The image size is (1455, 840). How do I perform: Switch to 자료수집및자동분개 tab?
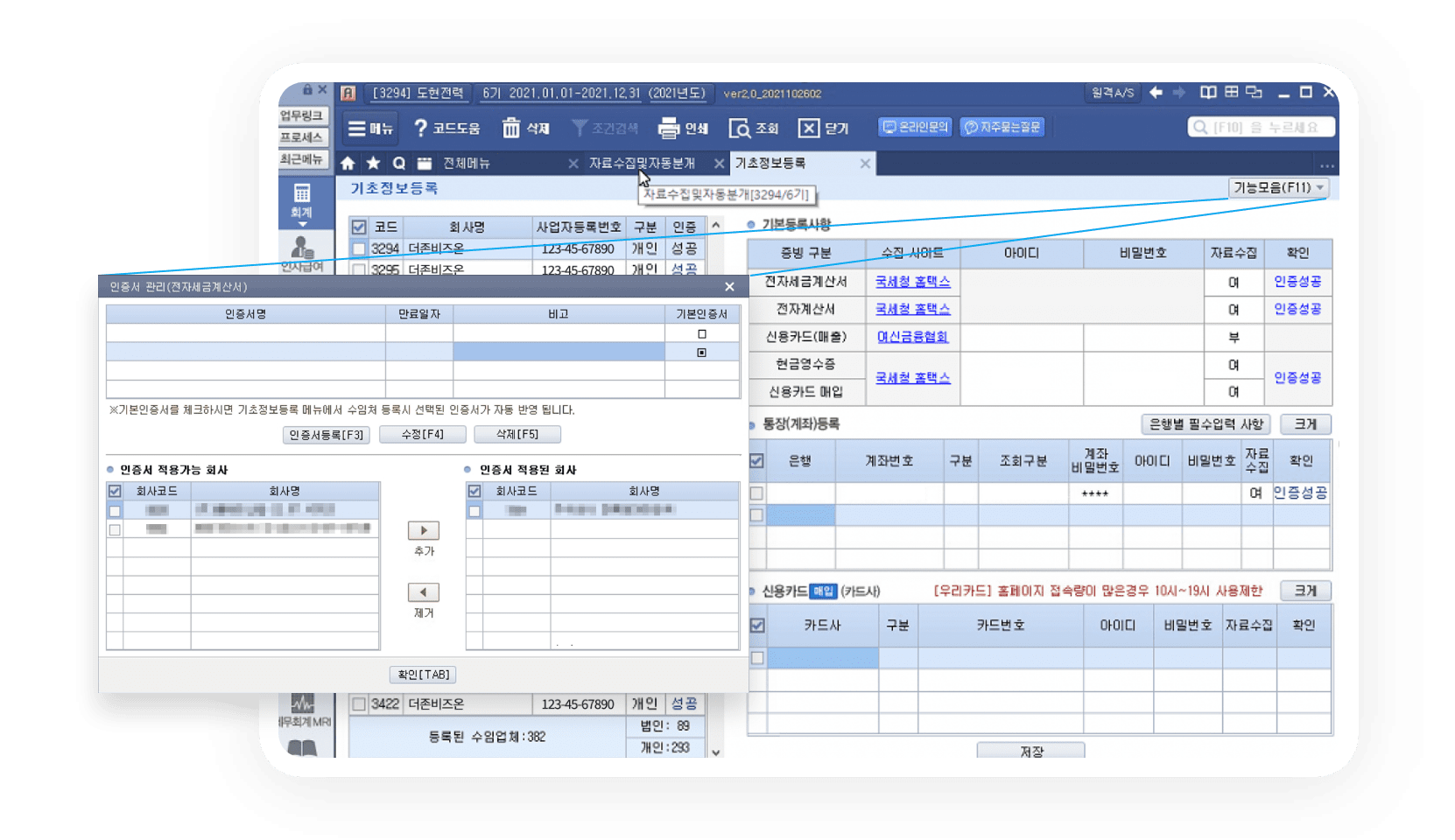[x=642, y=164]
